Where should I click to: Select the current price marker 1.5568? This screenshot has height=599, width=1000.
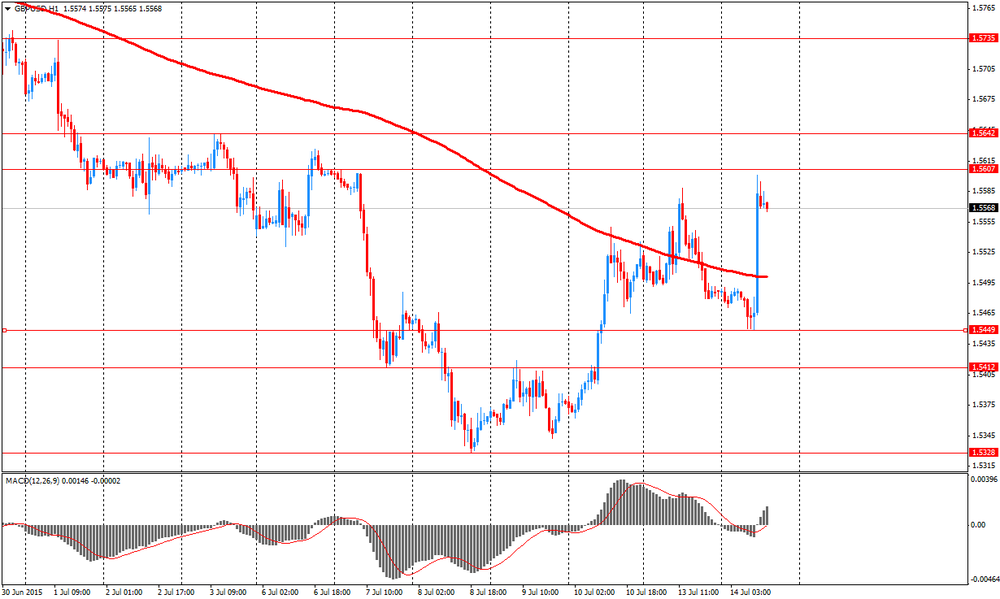(x=982, y=208)
